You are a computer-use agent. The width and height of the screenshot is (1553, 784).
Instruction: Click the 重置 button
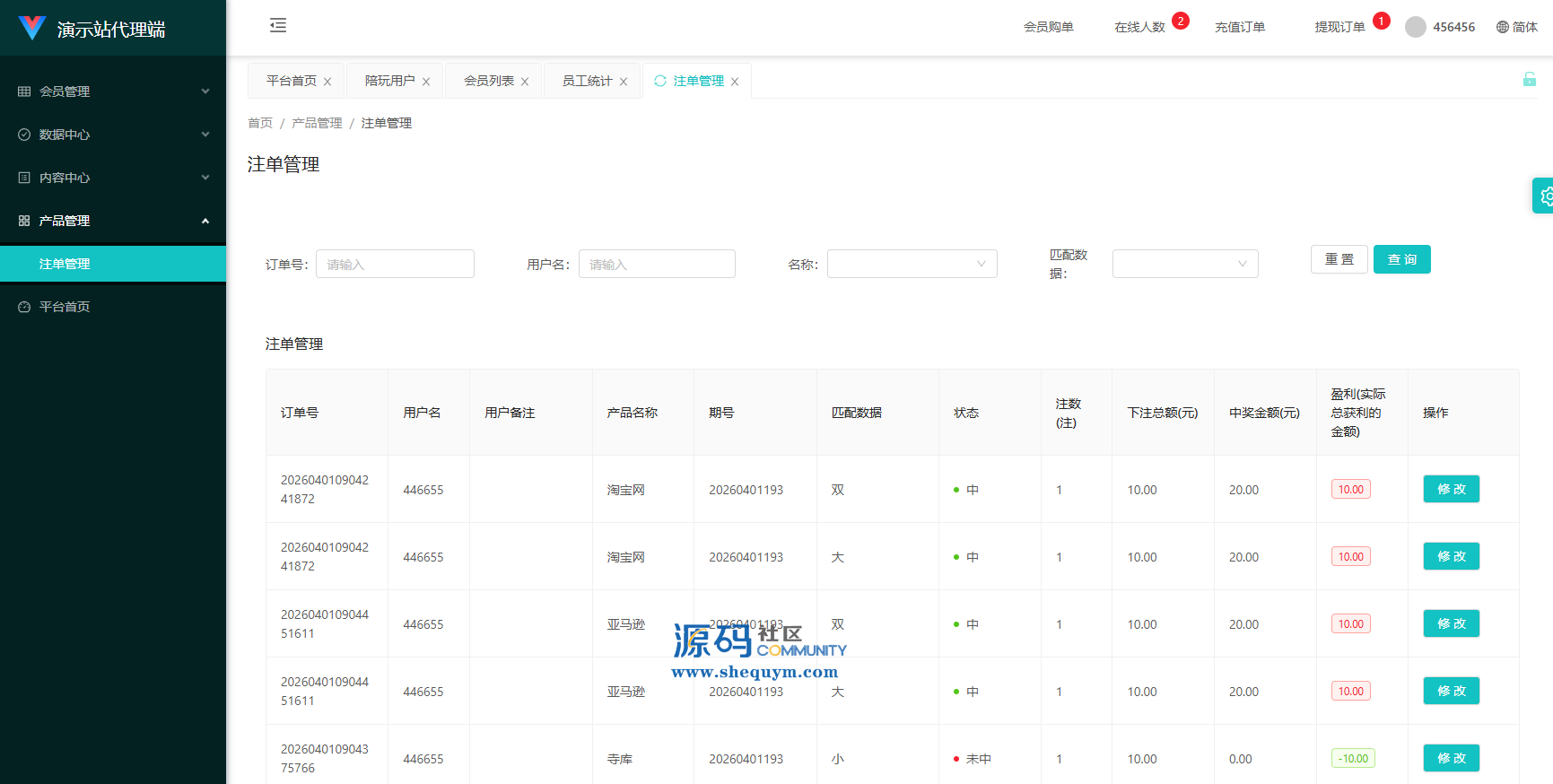[1339, 259]
